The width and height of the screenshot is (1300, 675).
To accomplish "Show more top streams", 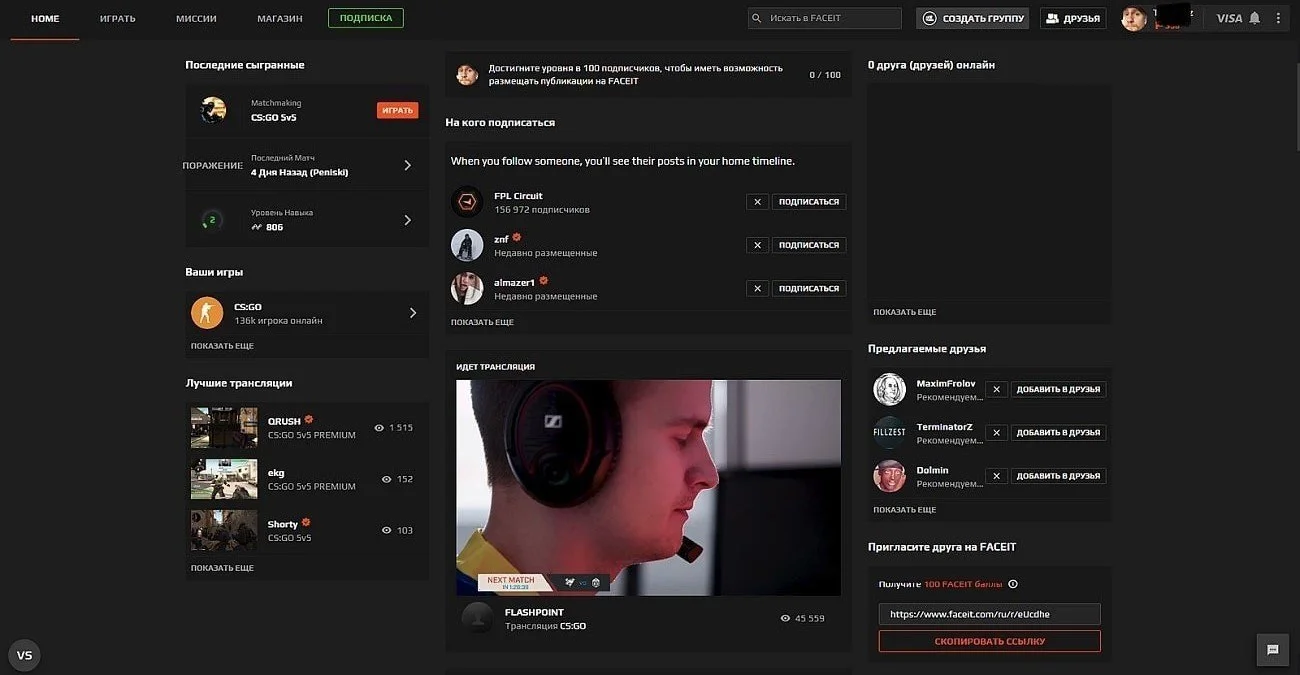I will [x=222, y=568].
